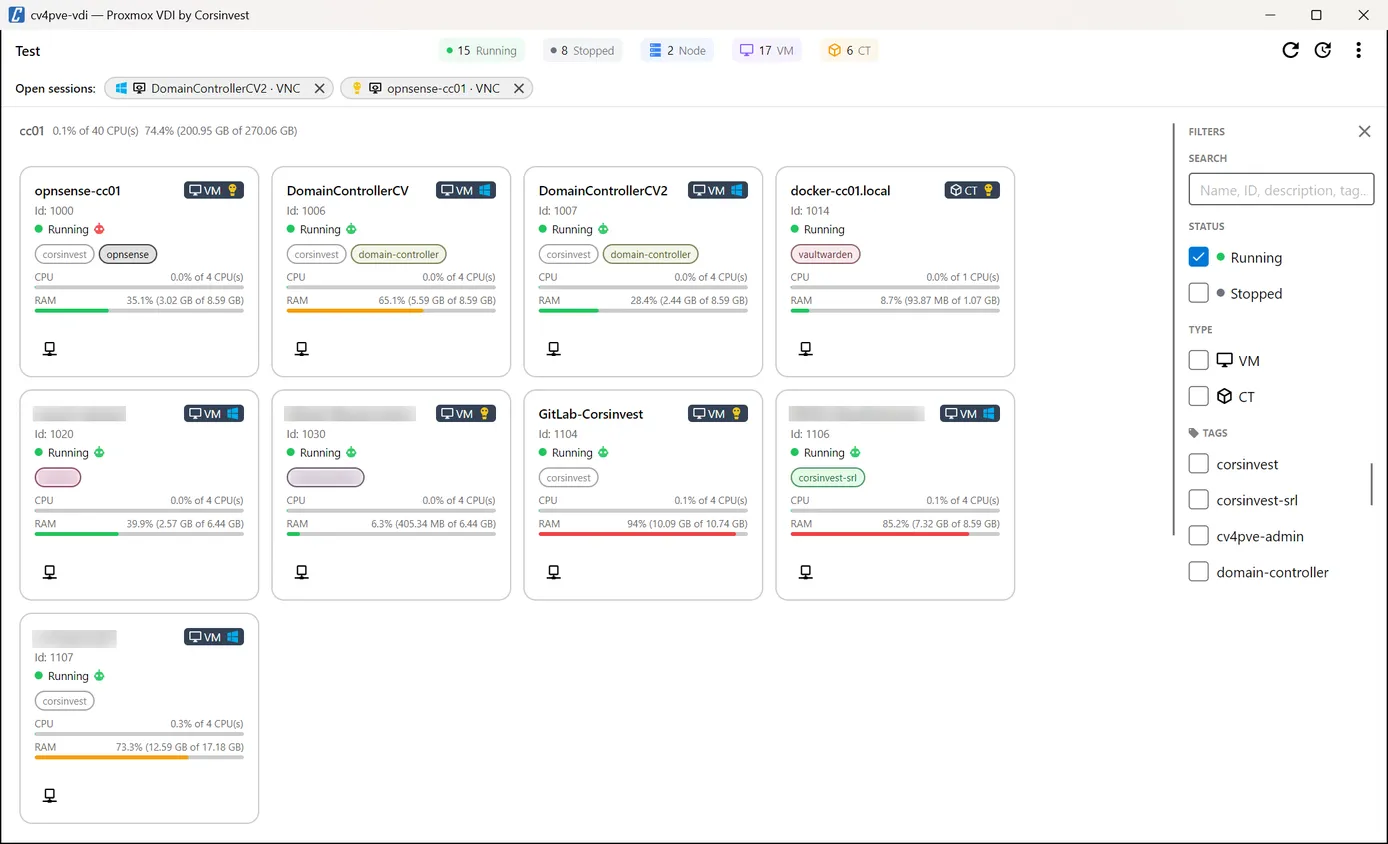Click the 17 VM summary badge
Image resolution: width=1388 pixels, height=844 pixels.
[x=766, y=50]
